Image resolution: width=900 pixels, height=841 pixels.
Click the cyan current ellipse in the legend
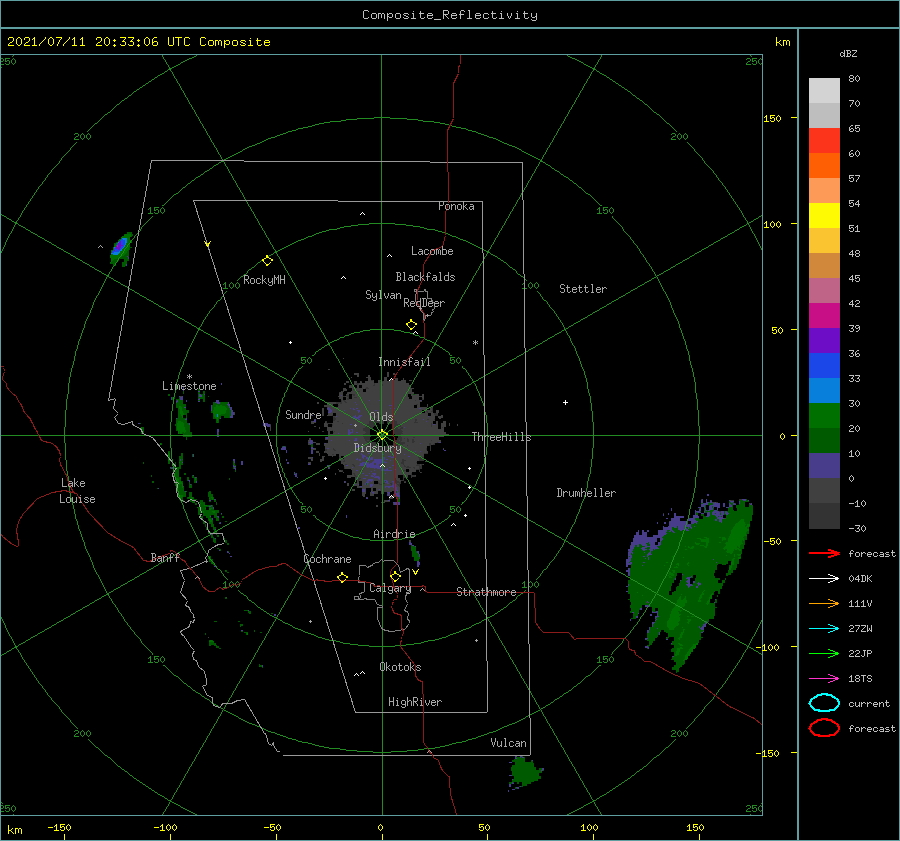coord(824,703)
